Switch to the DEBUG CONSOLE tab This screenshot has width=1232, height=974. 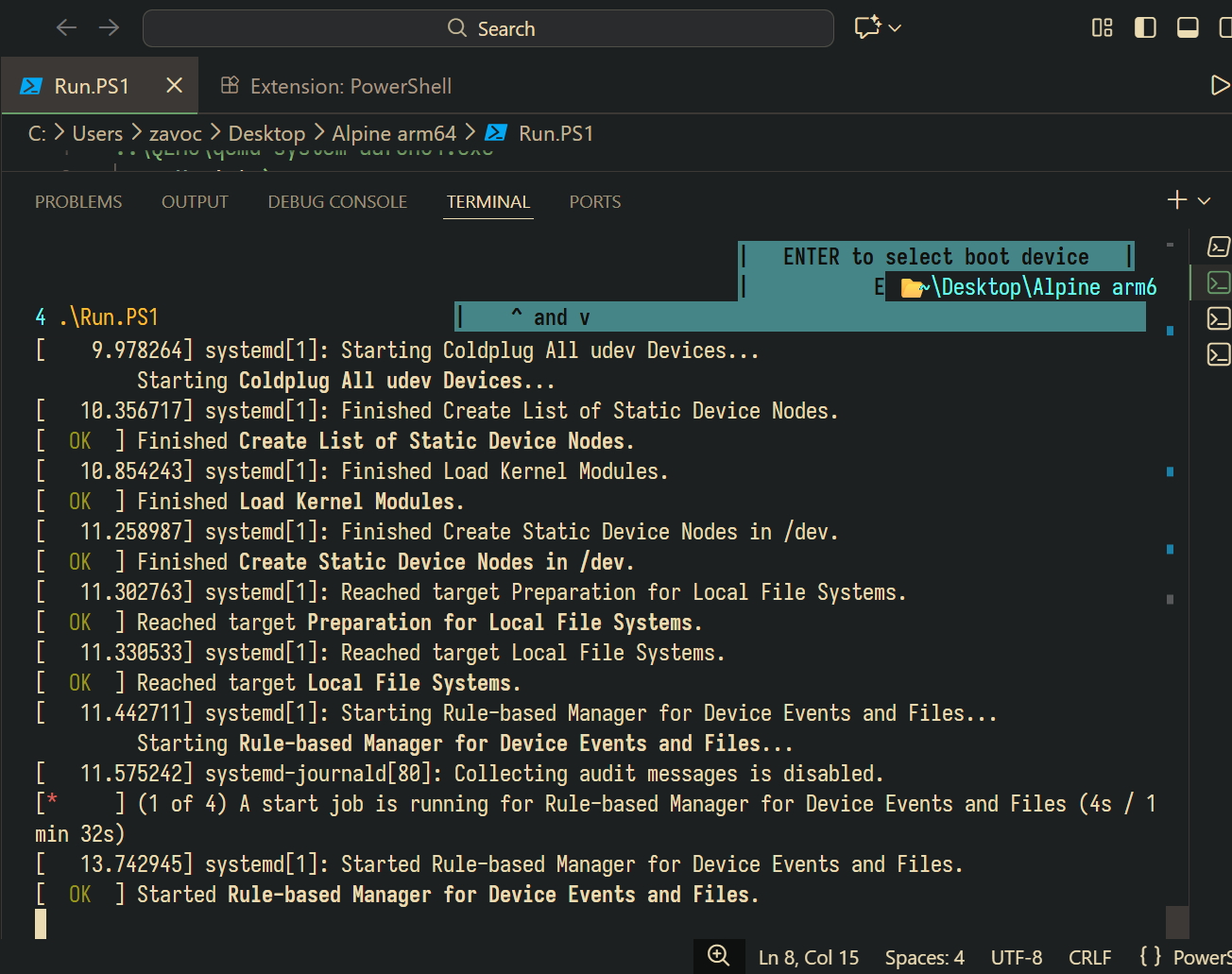point(336,201)
